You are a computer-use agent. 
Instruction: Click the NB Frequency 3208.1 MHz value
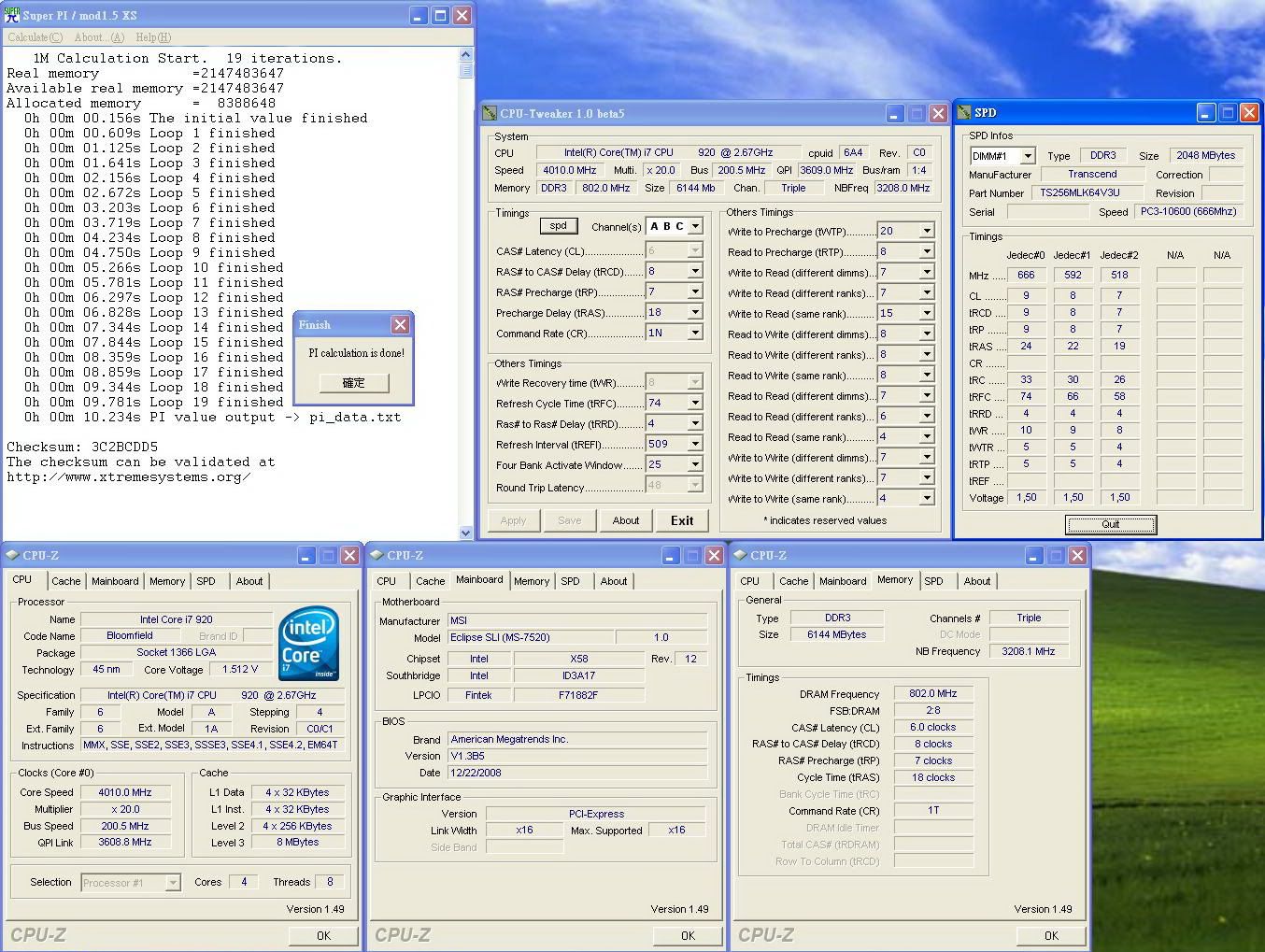coord(1029,651)
